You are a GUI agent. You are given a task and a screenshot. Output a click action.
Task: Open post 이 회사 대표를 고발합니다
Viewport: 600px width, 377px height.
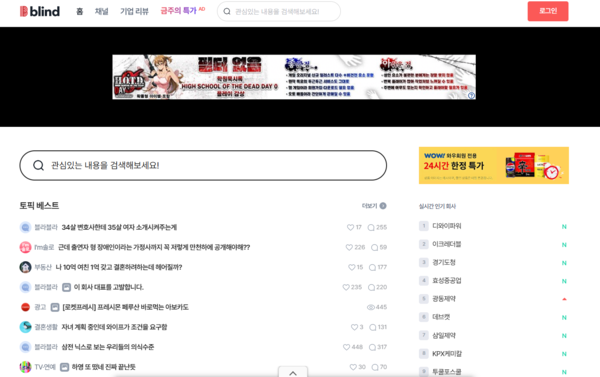pyautogui.click(x=109, y=287)
